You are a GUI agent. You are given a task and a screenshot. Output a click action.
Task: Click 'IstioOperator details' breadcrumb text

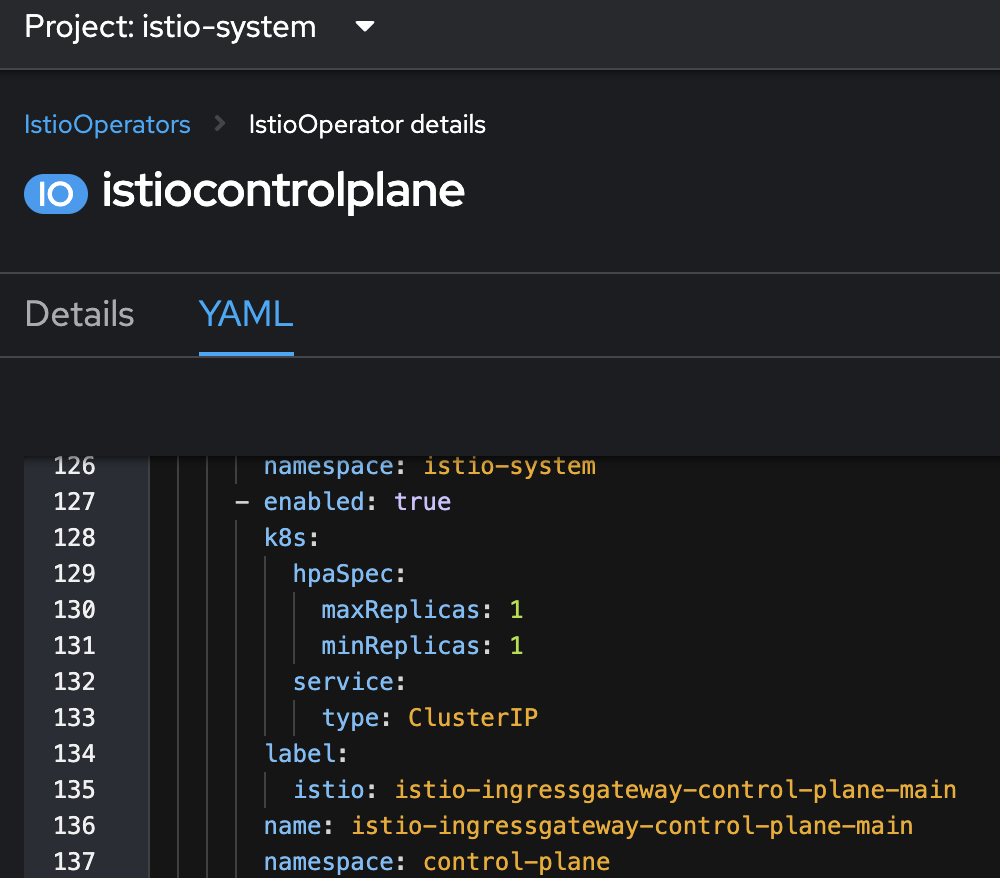[367, 124]
